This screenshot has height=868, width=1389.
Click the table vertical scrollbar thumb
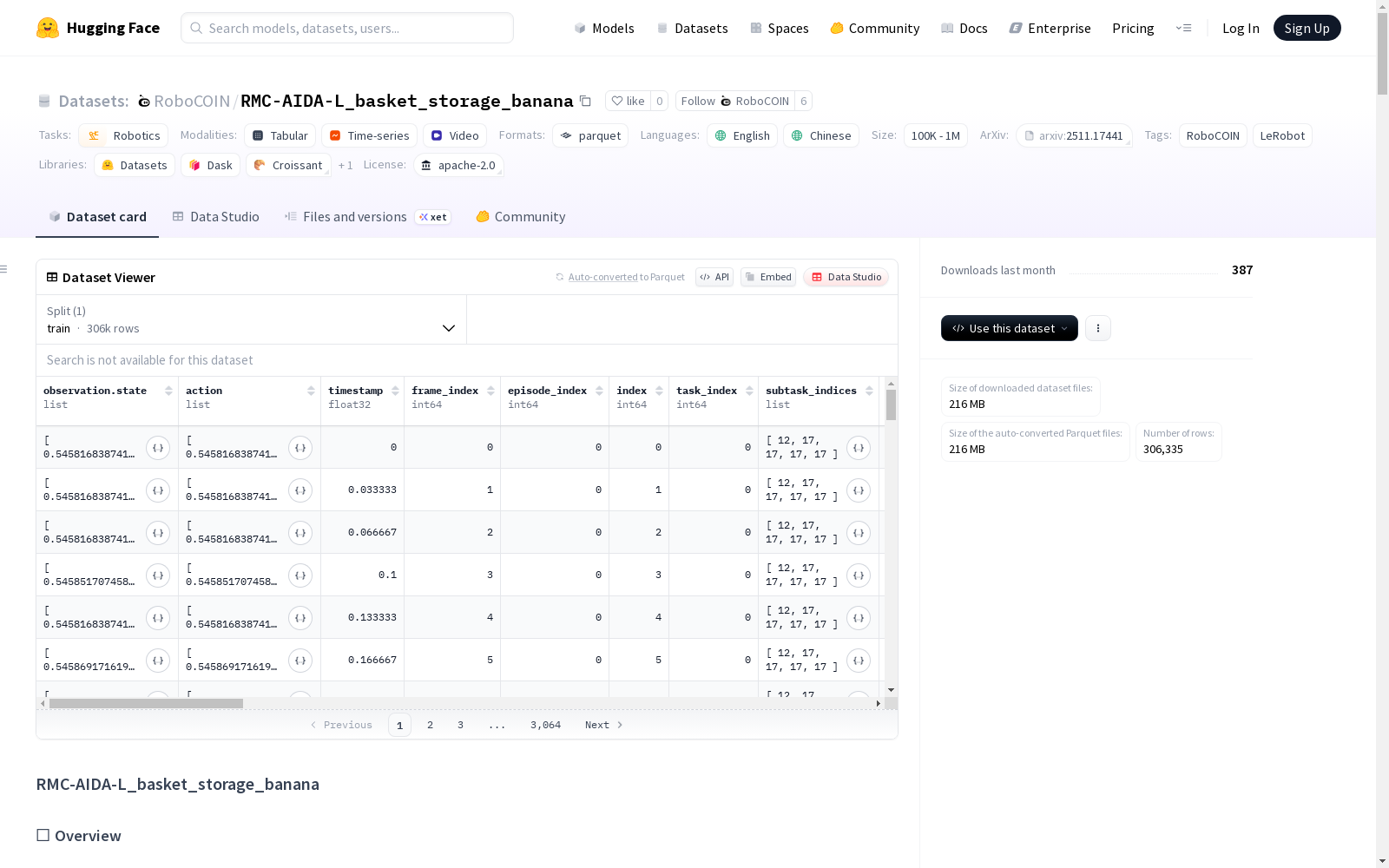[891, 405]
